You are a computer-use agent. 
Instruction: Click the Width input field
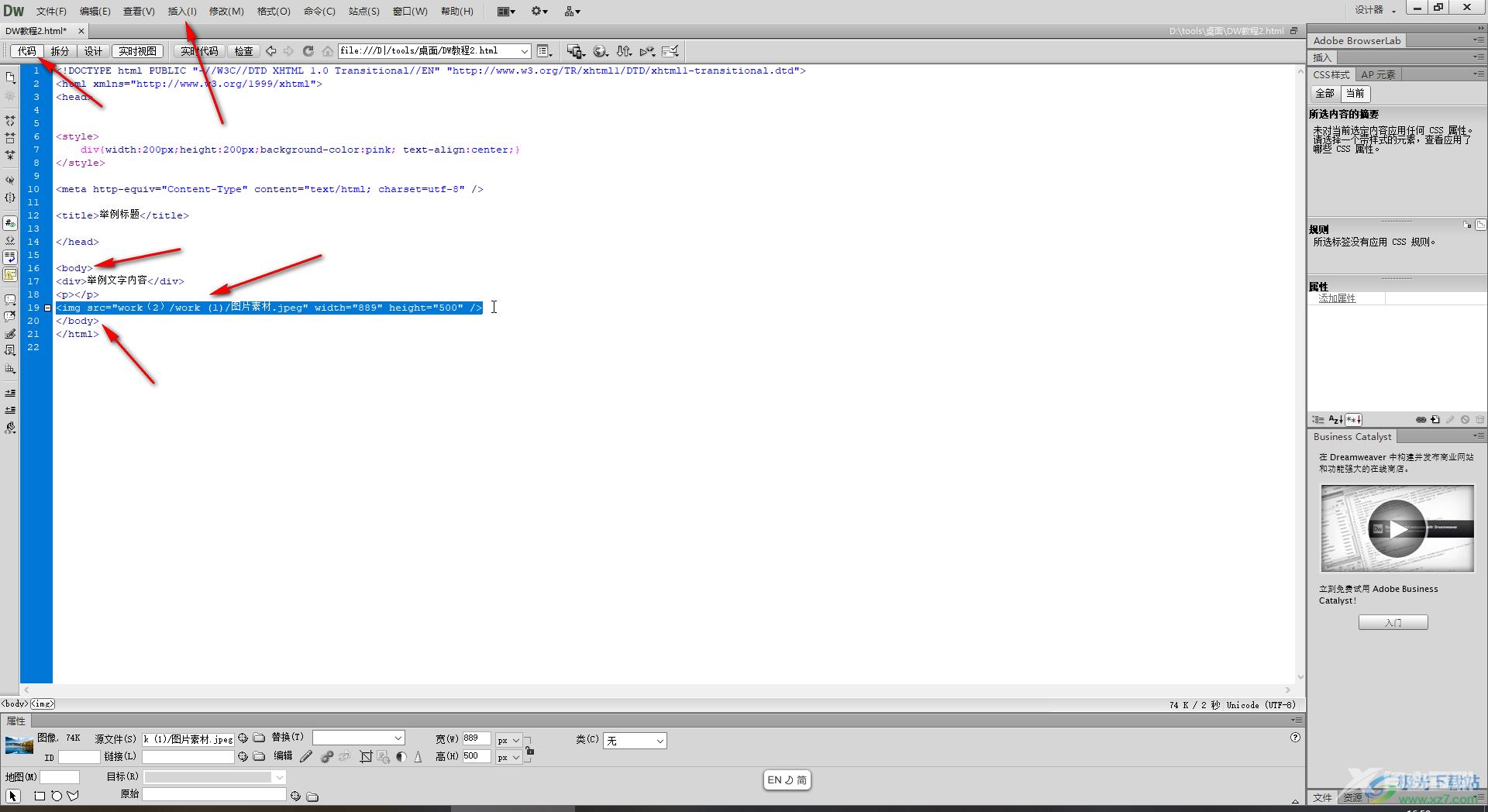[476, 738]
